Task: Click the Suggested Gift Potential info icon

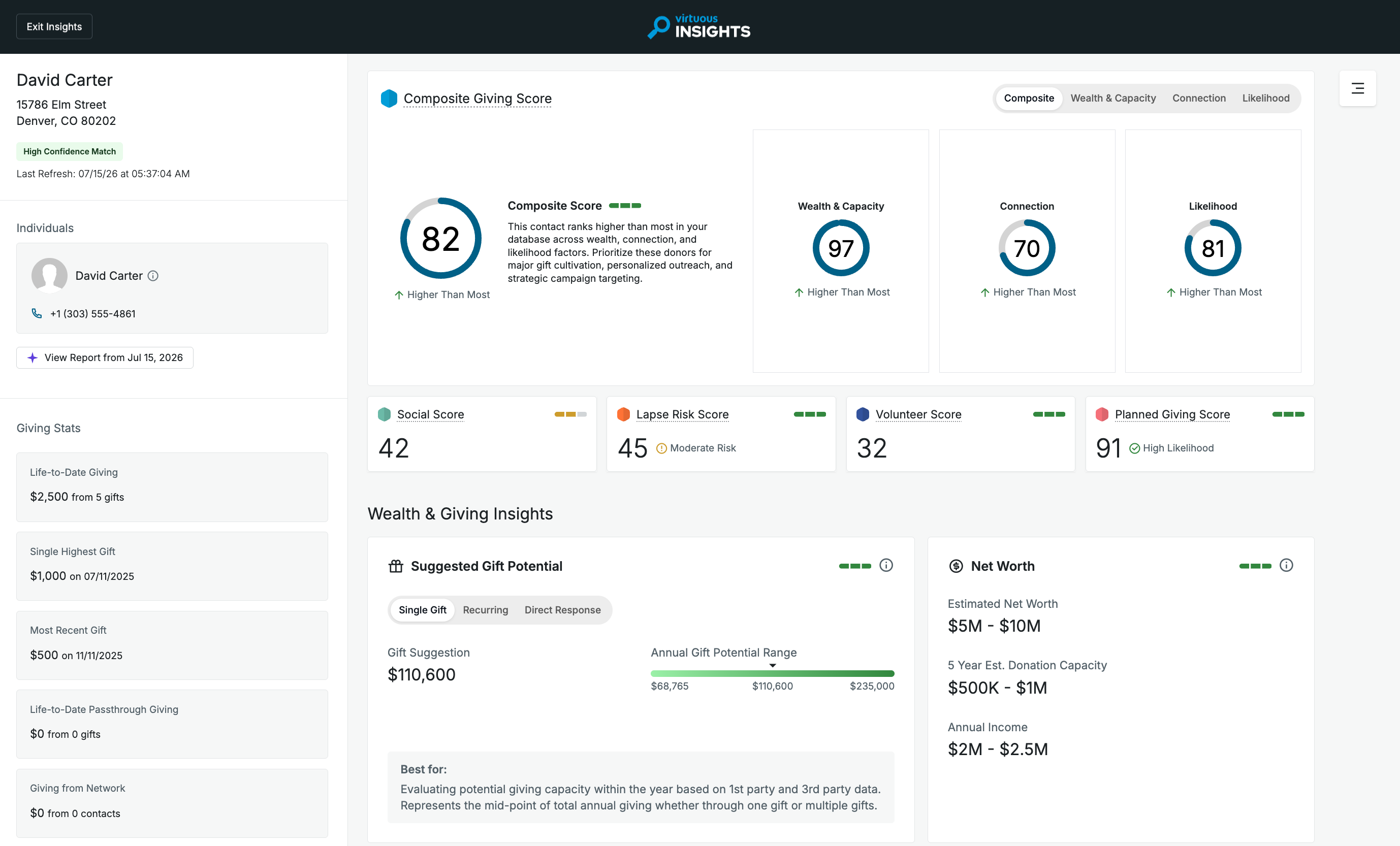Action: pyautogui.click(x=886, y=565)
